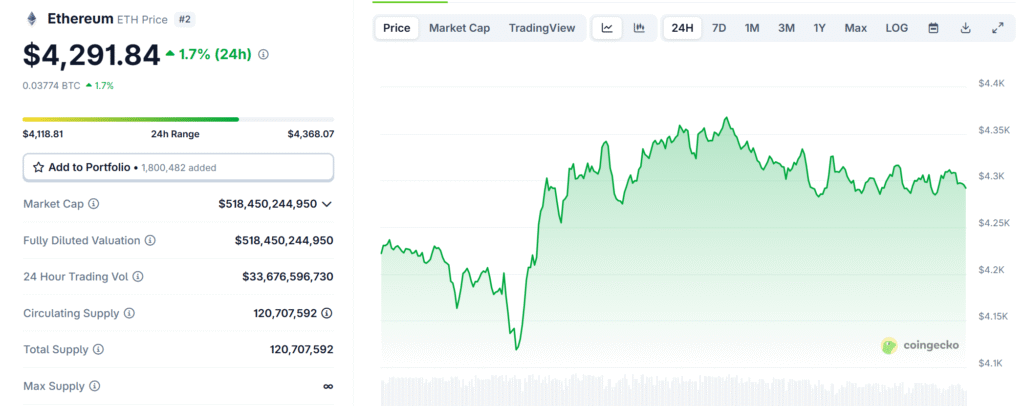Select the 24H time range
Screen dimensions: 1024x406
tap(683, 28)
